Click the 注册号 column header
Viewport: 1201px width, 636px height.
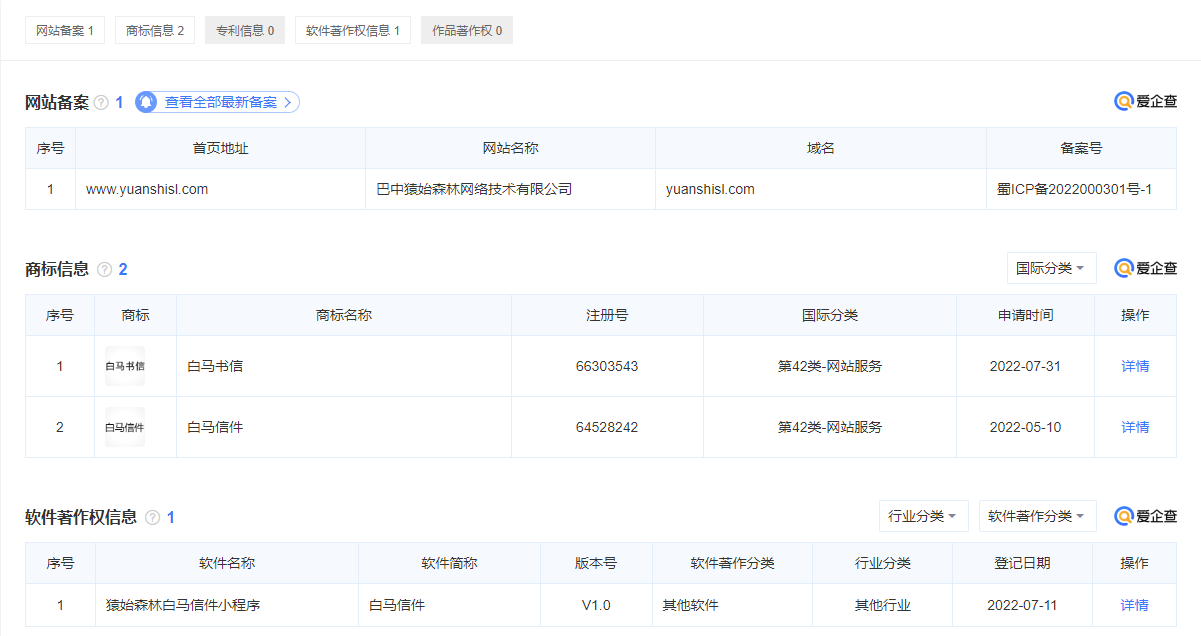(x=607, y=315)
